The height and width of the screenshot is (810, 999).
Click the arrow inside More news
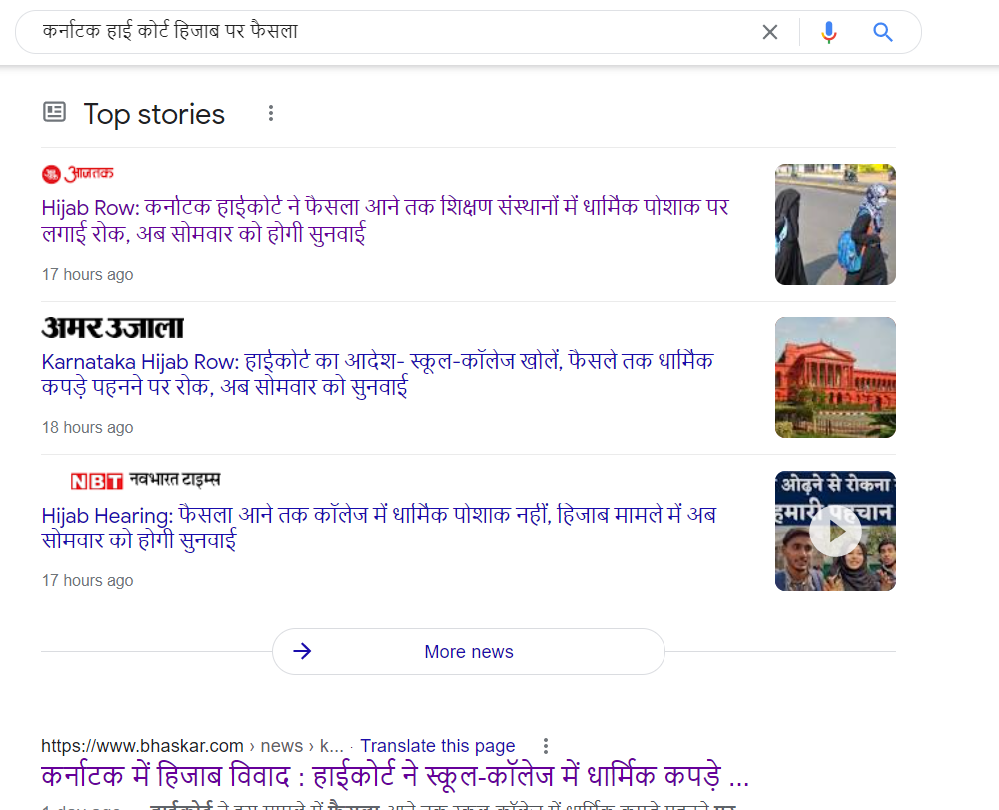pyautogui.click(x=302, y=652)
